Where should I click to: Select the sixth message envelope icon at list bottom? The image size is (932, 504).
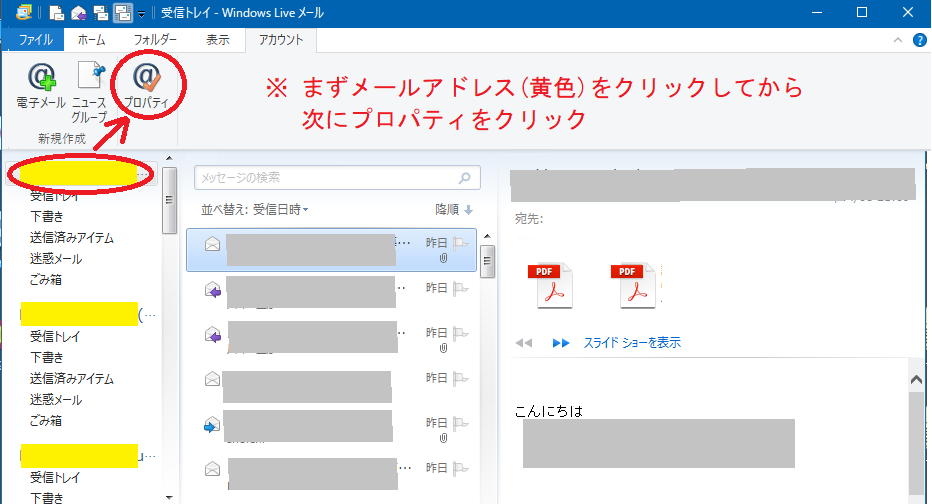tap(212, 469)
